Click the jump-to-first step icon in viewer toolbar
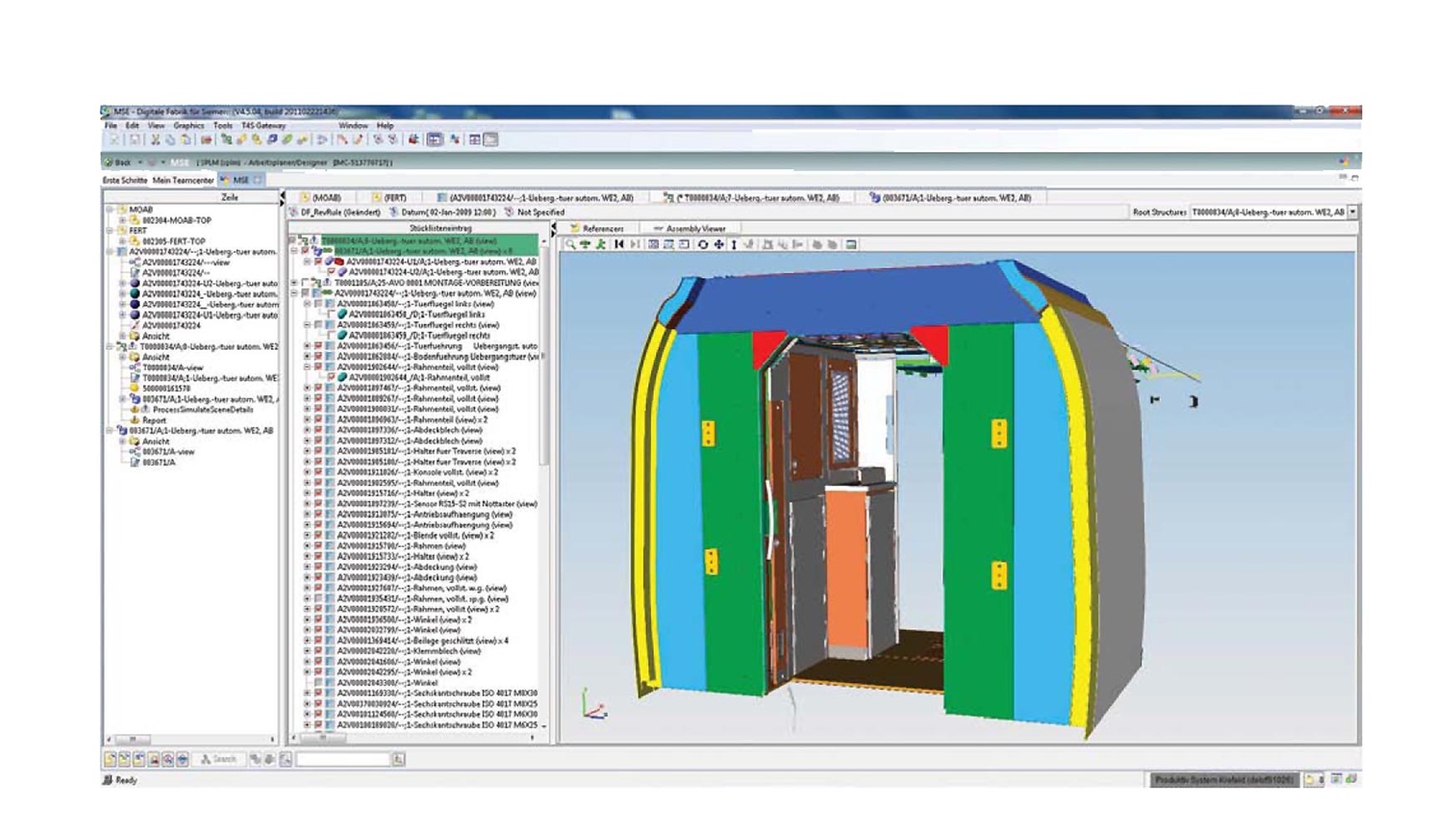Image resolution: width=1456 pixels, height=832 pixels. pyautogui.click(x=619, y=245)
